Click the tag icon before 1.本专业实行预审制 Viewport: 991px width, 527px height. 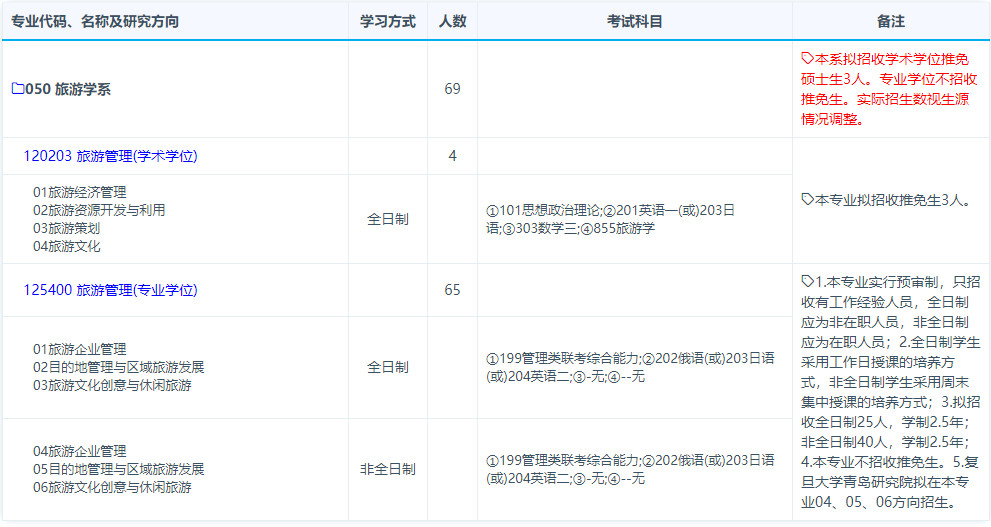click(x=808, y=281)
